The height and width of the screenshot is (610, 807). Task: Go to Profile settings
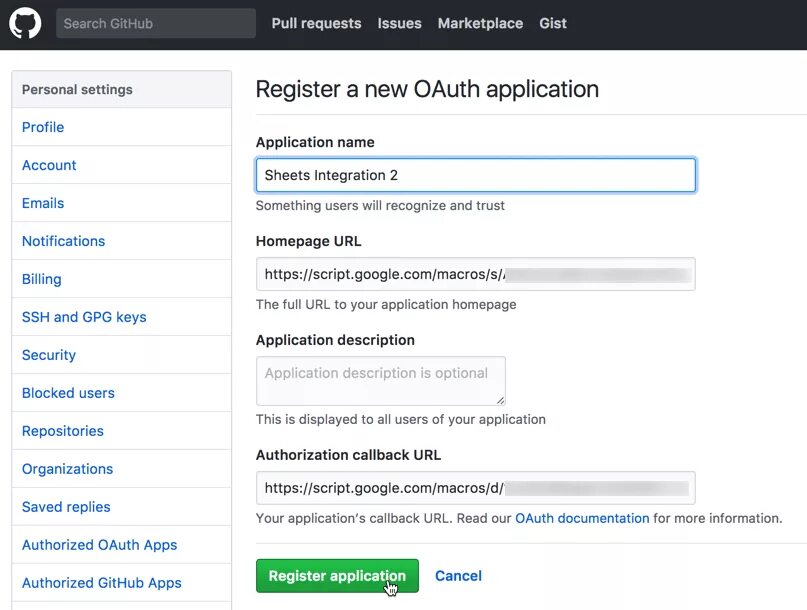[42, 127]
